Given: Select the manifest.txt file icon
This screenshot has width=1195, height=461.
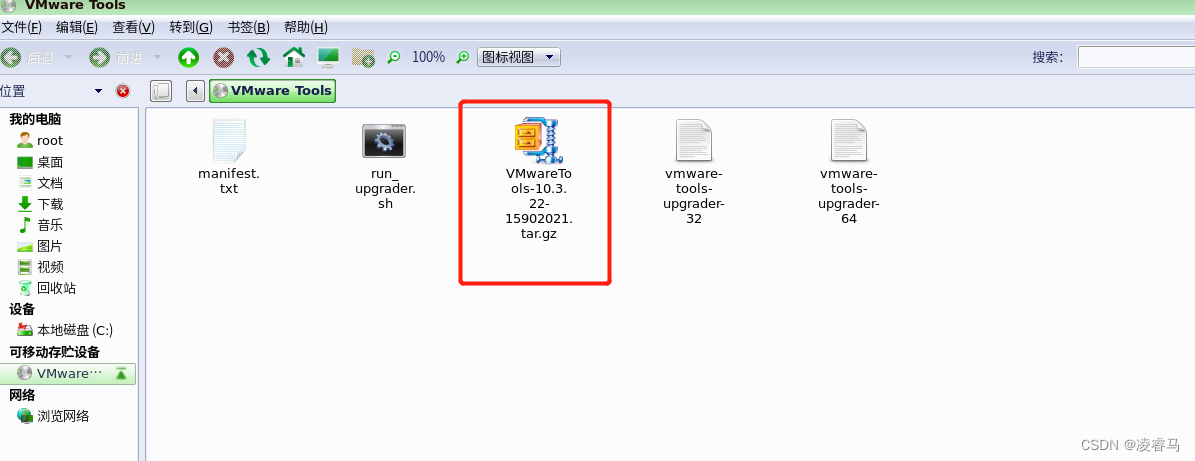Looking at the screenshot, I should pyautogui.click(x=229, y=141).
